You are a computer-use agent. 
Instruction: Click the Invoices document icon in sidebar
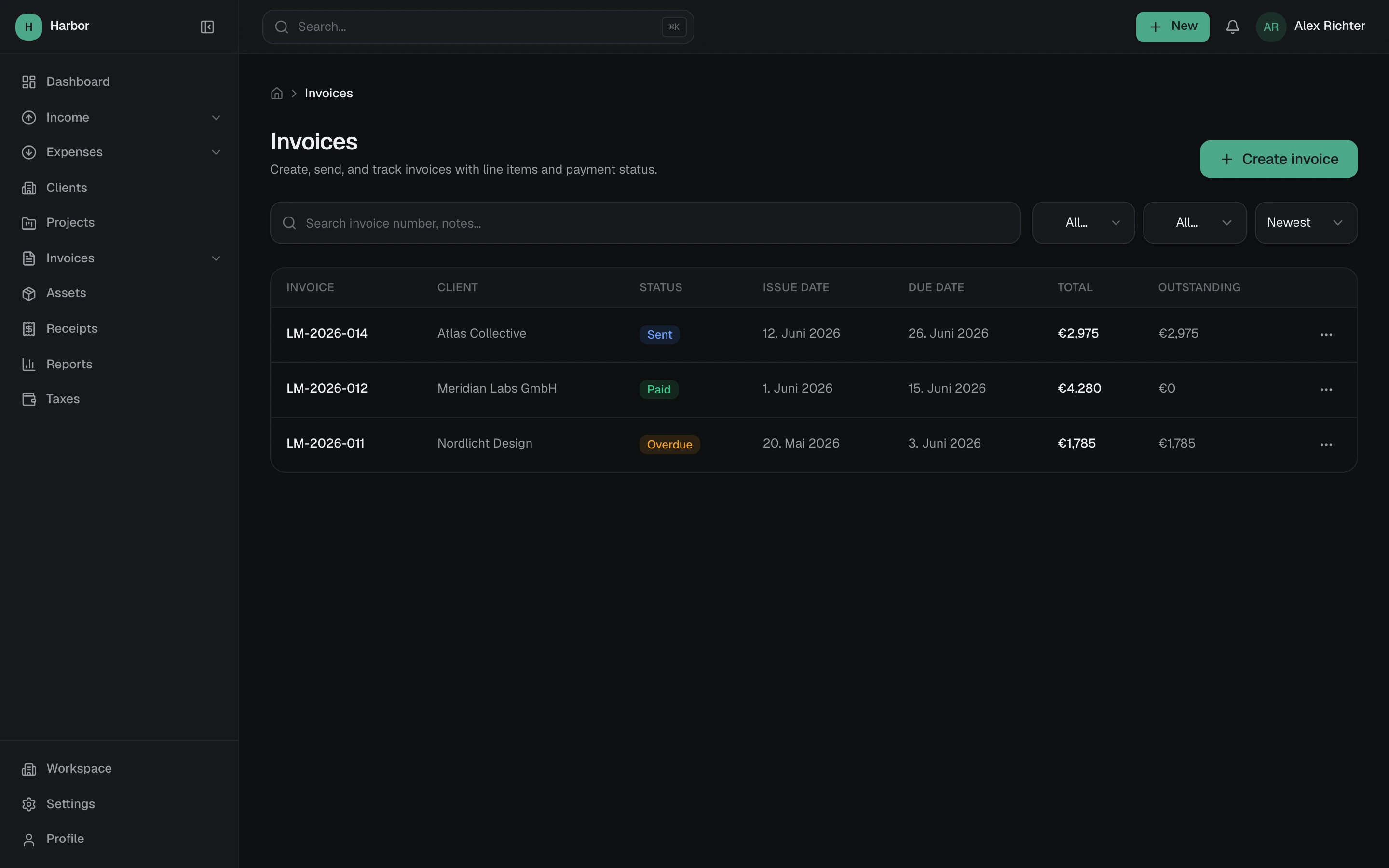coord(29,258)
